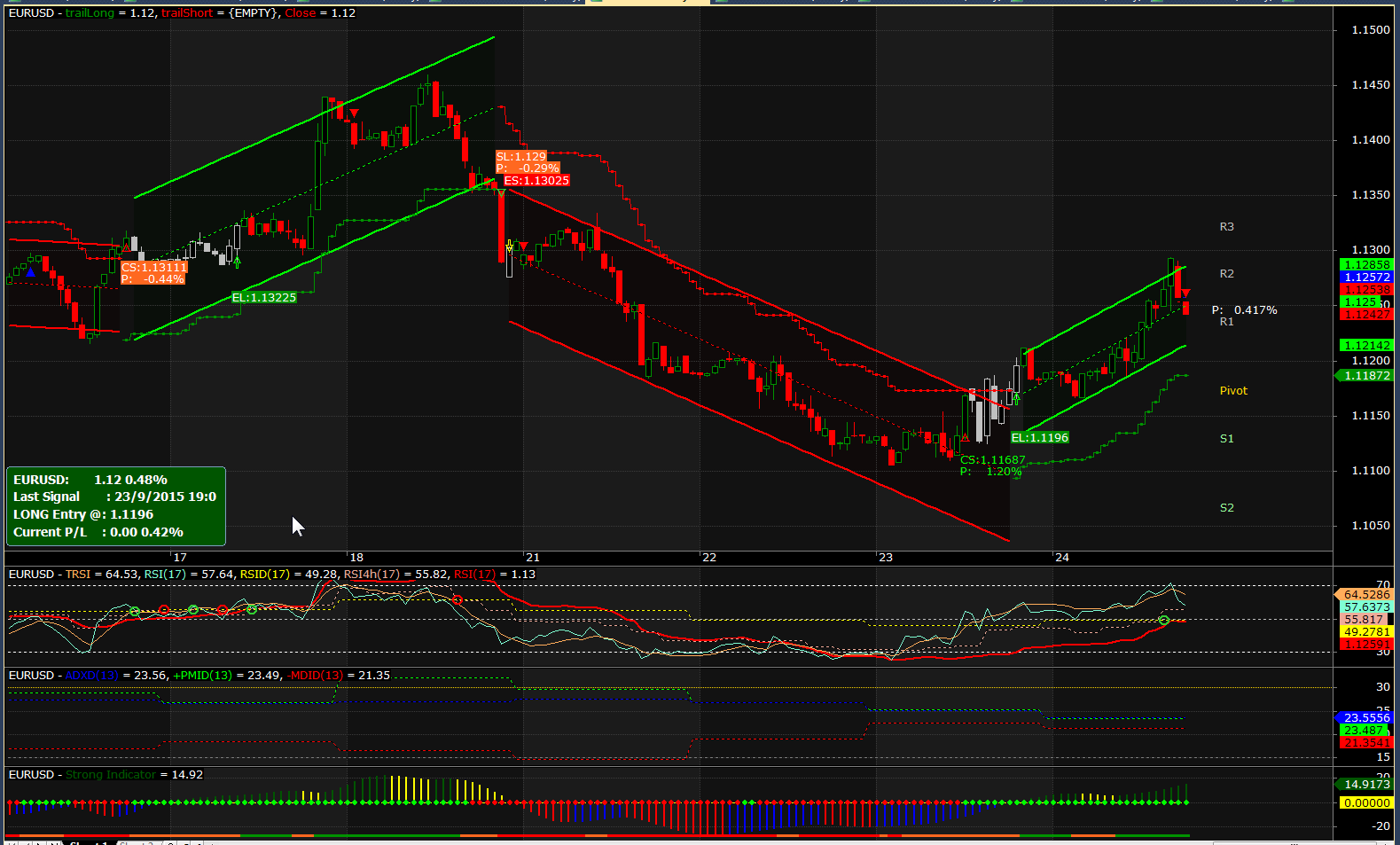Click the LONG Entry @: 1.1196 line
Screen dimensions: 1400x845
[x=83, y=514]
